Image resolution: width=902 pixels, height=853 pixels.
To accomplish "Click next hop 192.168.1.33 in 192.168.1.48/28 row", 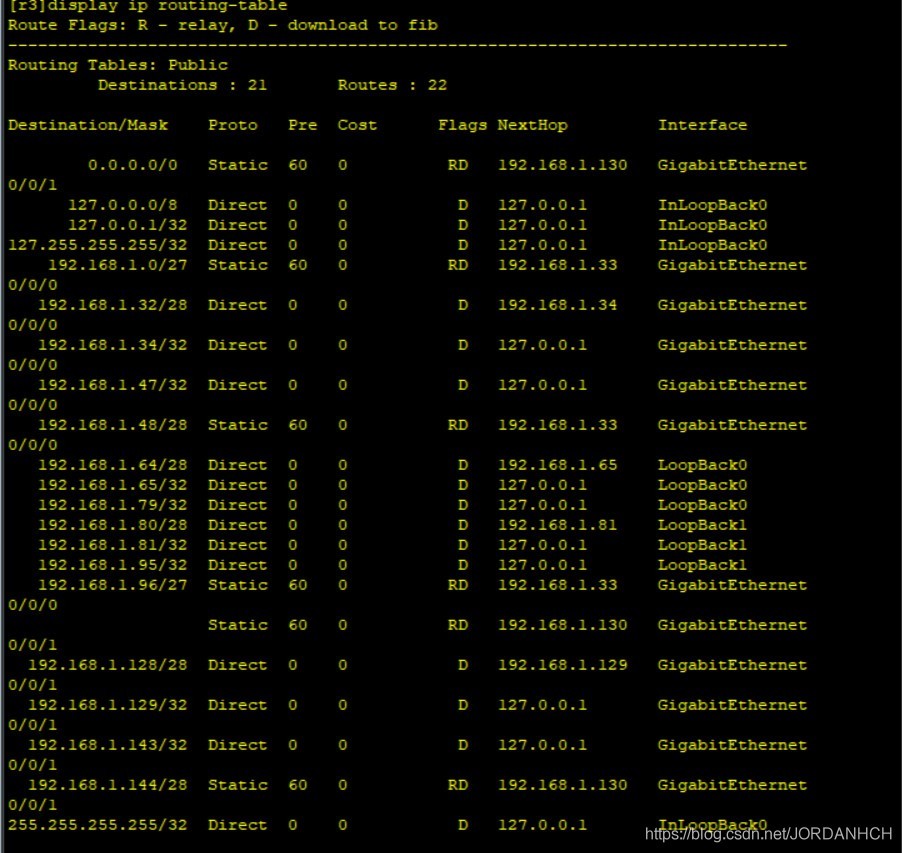I will 557,425.
